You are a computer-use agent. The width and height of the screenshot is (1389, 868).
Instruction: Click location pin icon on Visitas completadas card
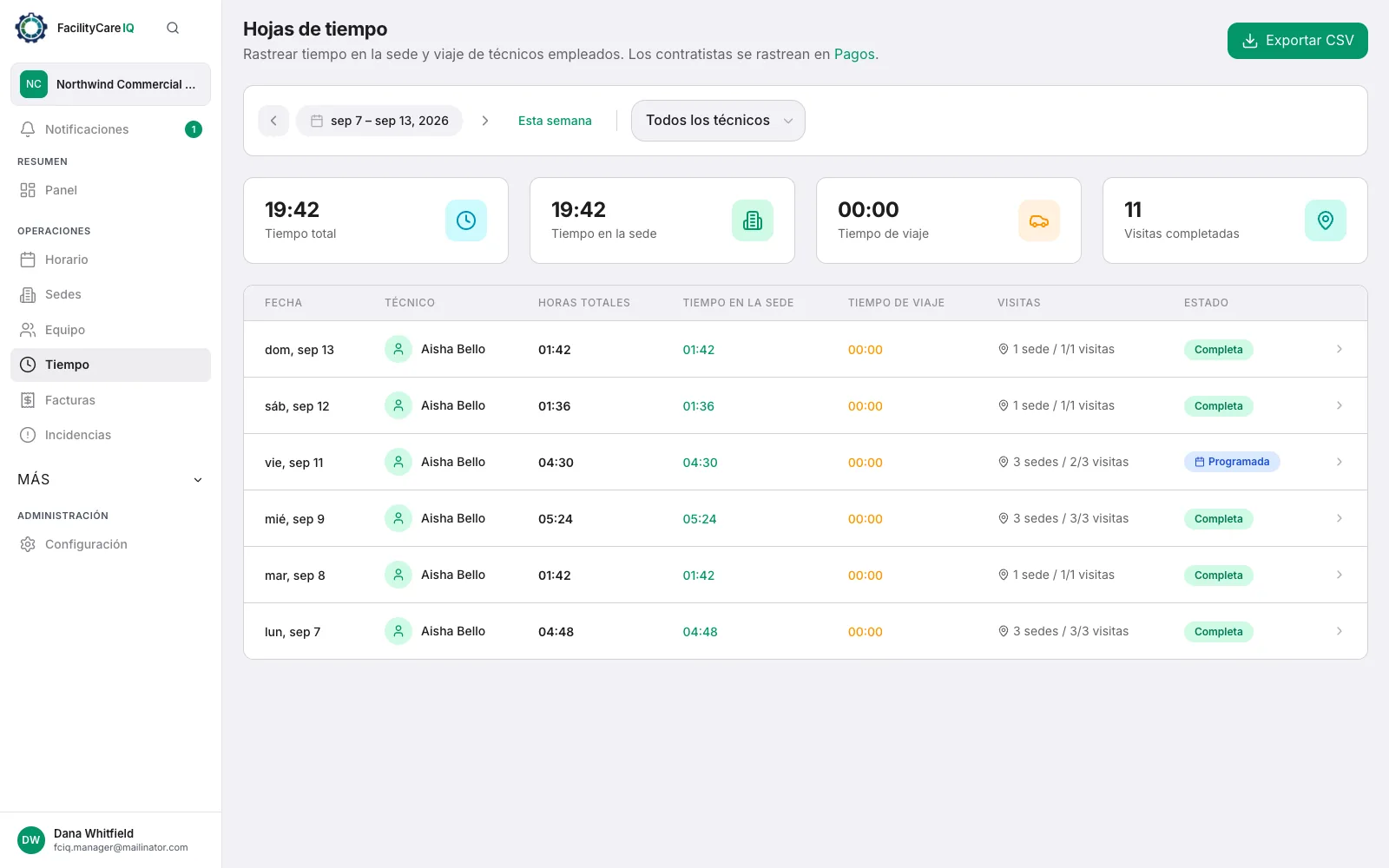click(x=1326, y=220)
